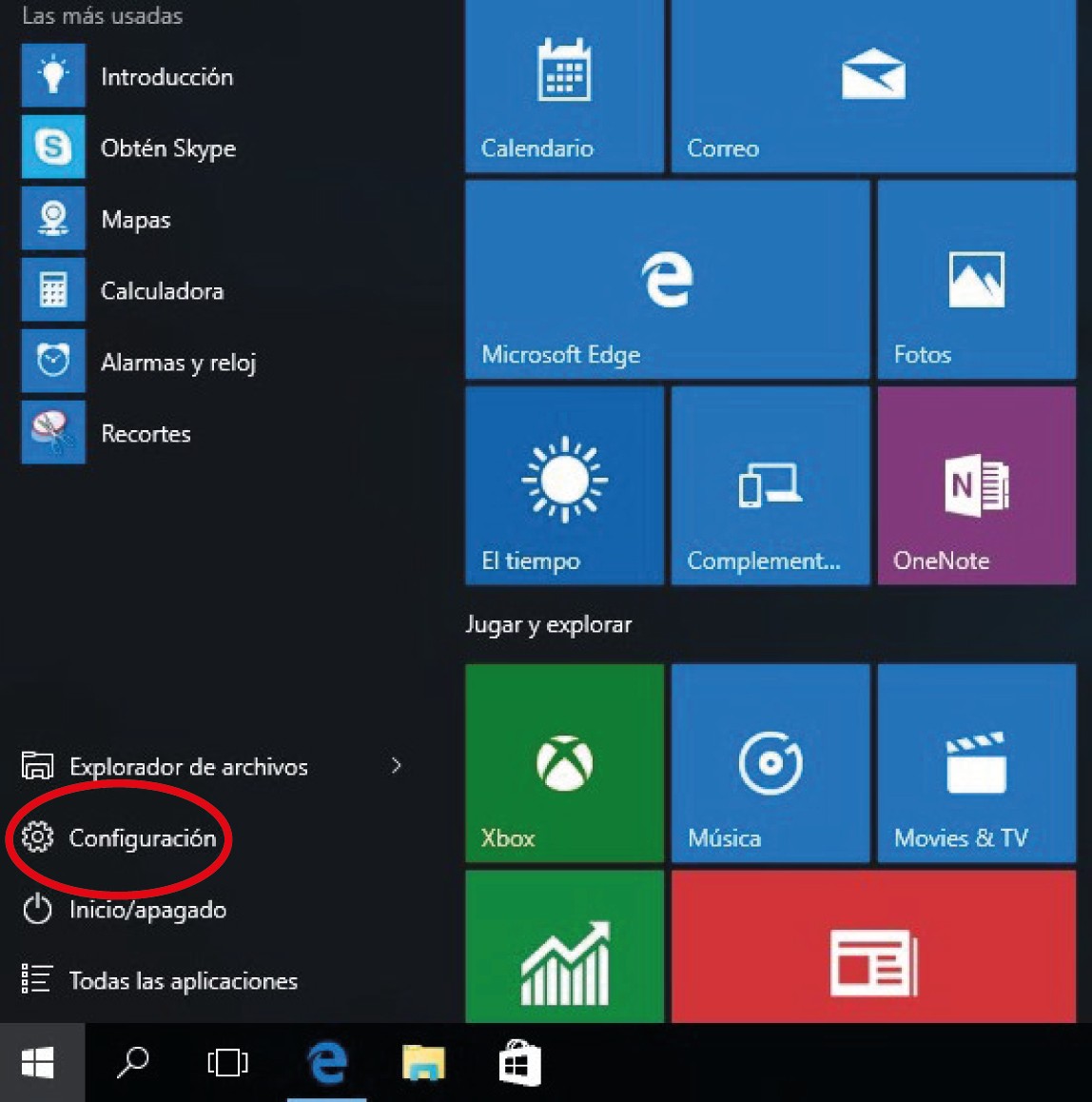The height and width of the screenshot is (1102, 1092).
Task: Open the red news tile
Action: (873, 947)
